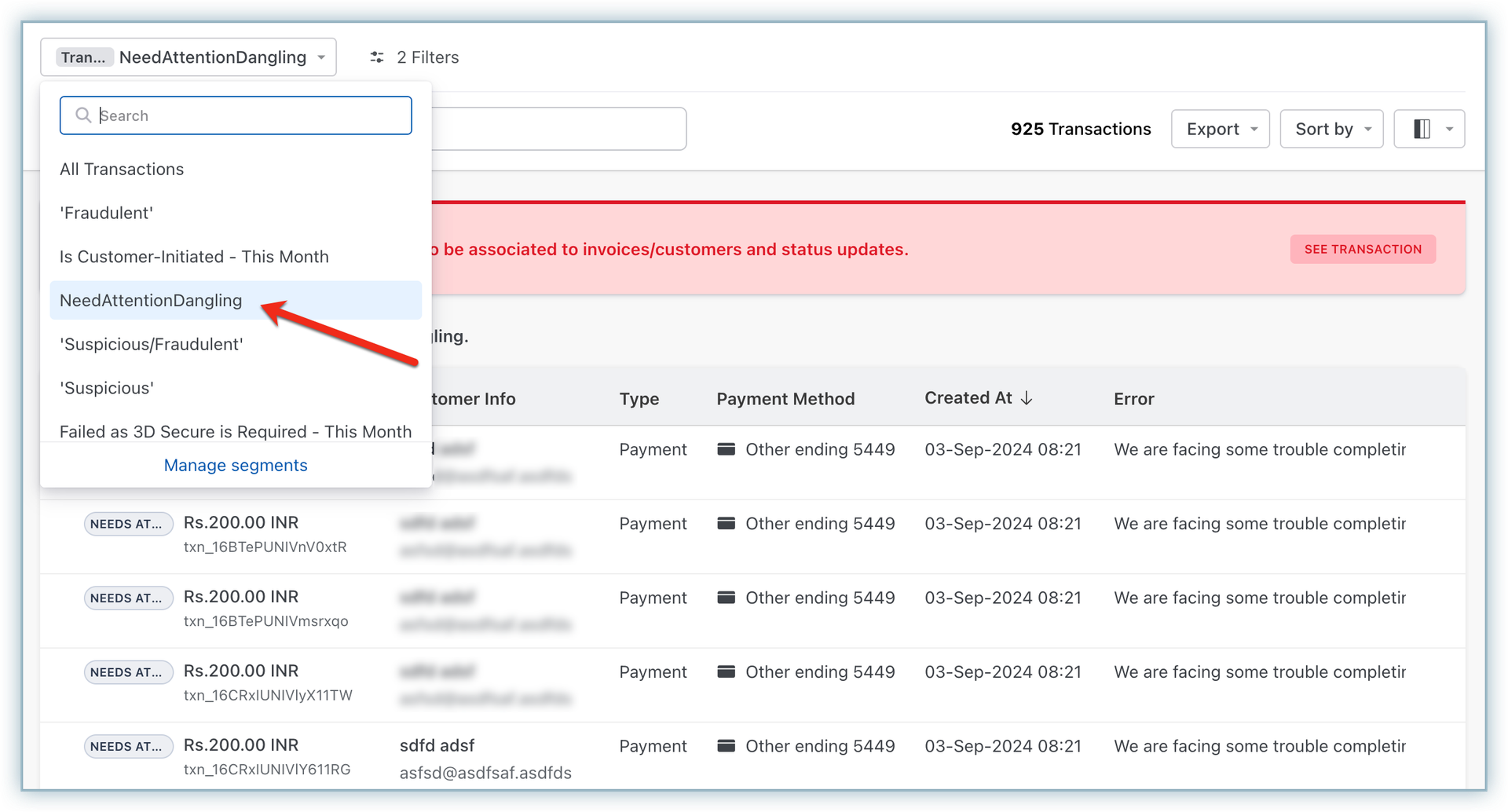The width and height of the screenshot is (1508, 812).
Task: Click the segment Search input field
Action: tap(251, 115)
